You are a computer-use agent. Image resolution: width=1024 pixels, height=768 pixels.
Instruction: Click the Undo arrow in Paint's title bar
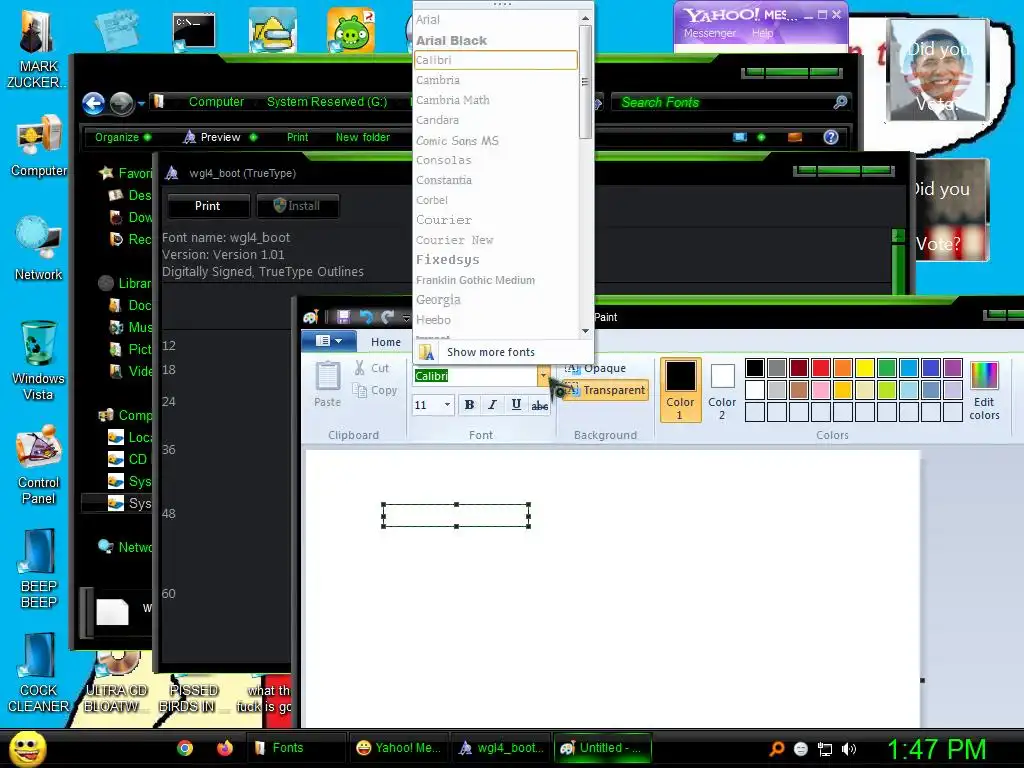point(366,317)
